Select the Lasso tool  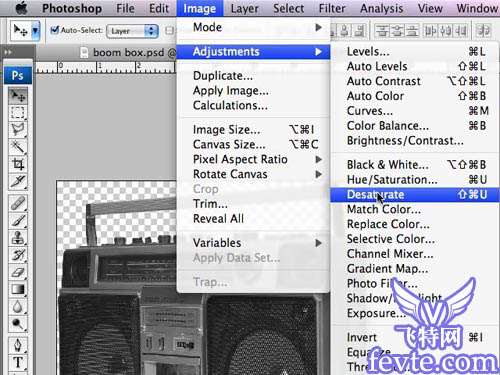(x=18, y=129)
